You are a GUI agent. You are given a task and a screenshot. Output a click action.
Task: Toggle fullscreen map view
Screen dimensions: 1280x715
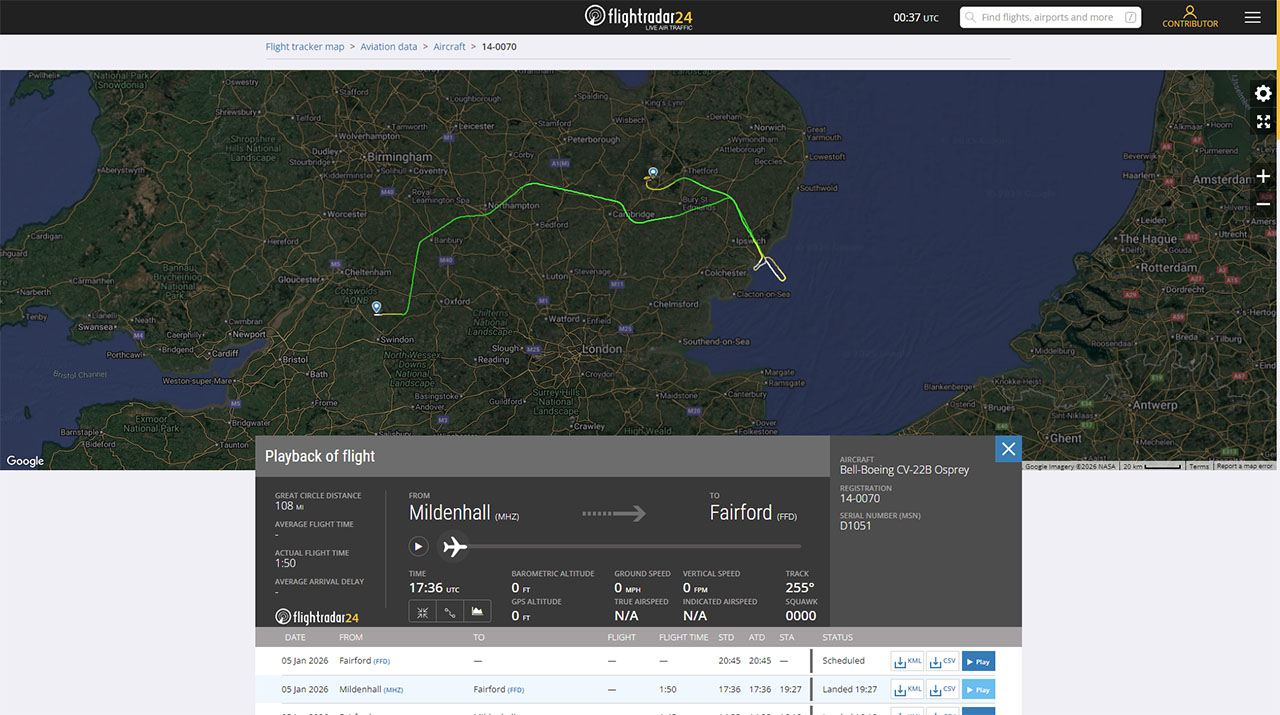tap(1263, 122)
